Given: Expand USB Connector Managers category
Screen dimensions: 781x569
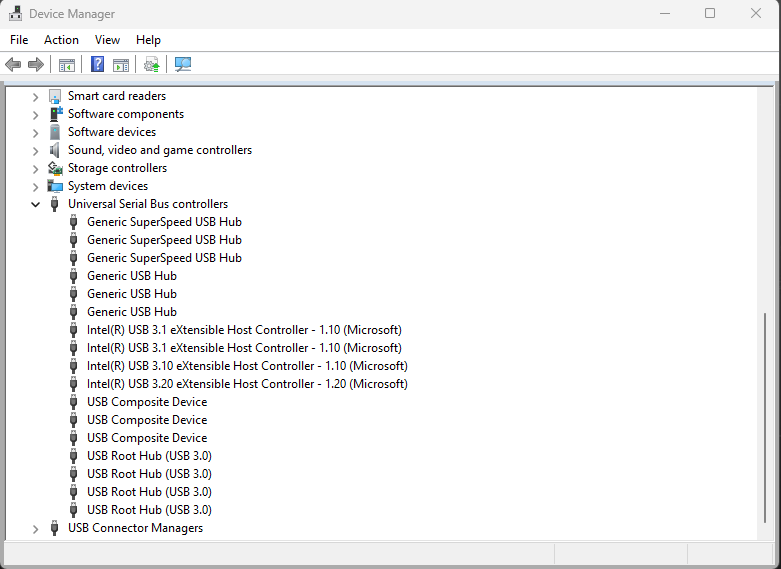Looking at the screenshot, I should [36, 528].
